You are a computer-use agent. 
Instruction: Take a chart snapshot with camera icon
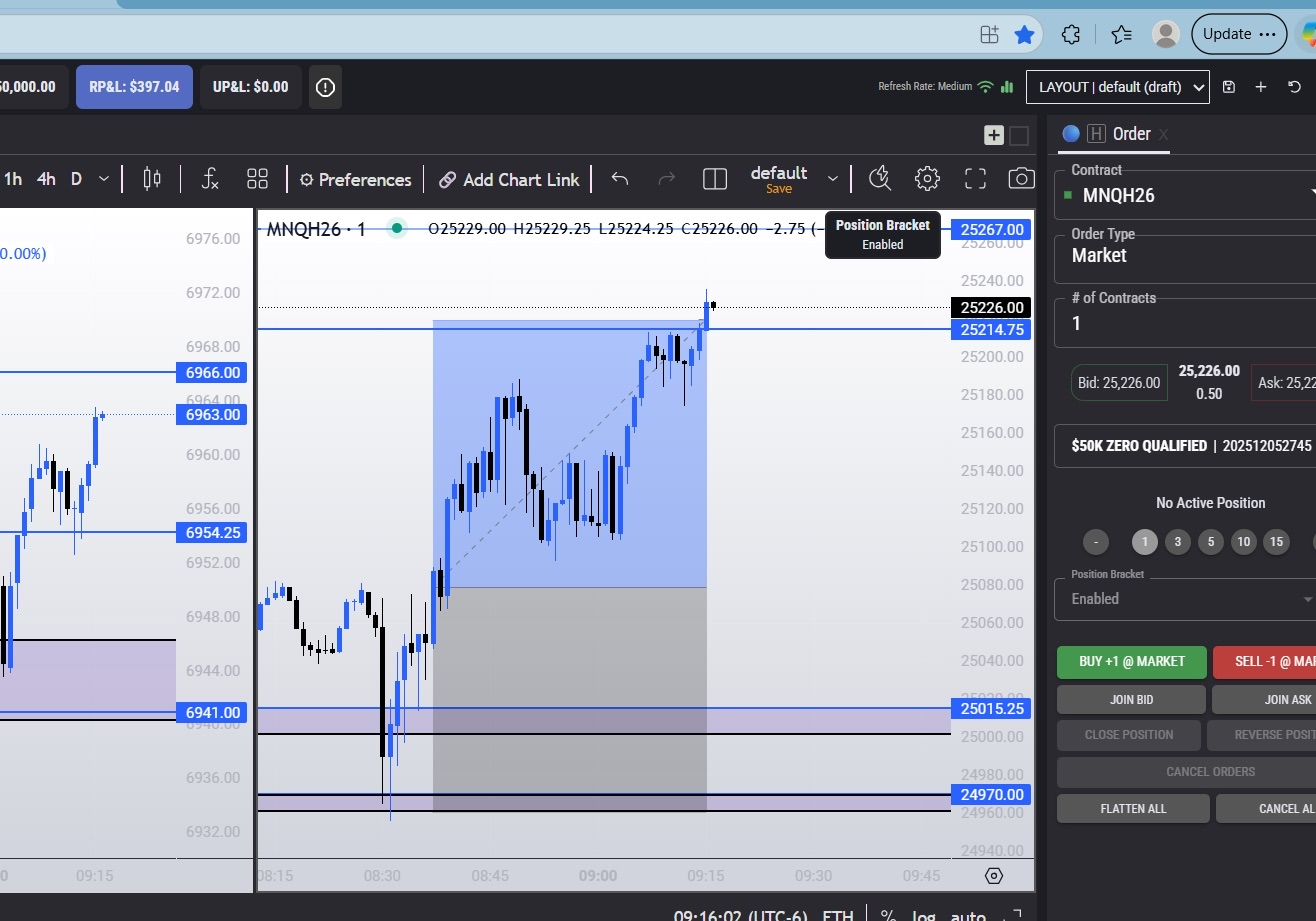pos(1021,179)
